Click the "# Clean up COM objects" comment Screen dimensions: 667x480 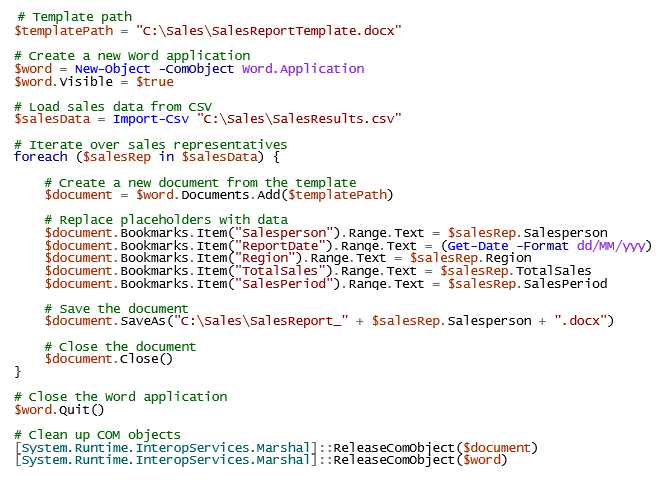tap(98, 435)
